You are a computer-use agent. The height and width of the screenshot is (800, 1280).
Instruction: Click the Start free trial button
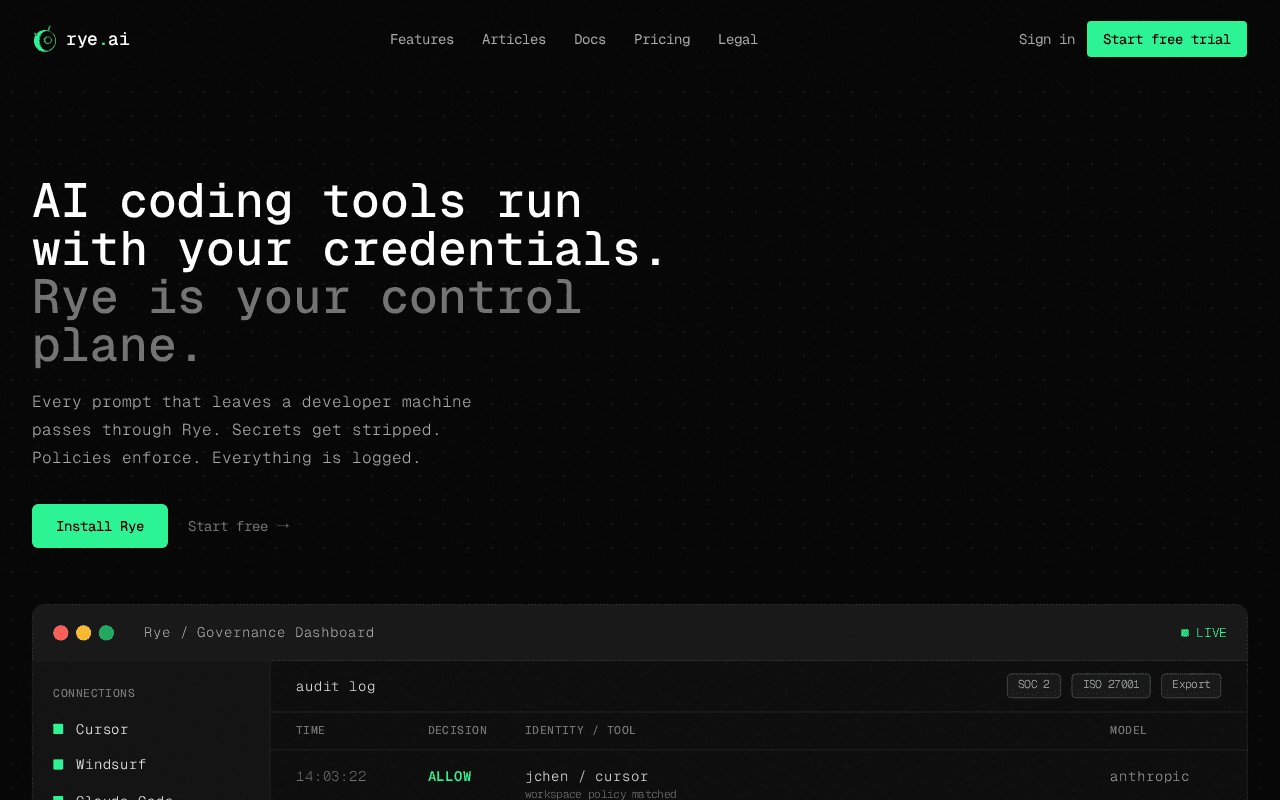1167,39
